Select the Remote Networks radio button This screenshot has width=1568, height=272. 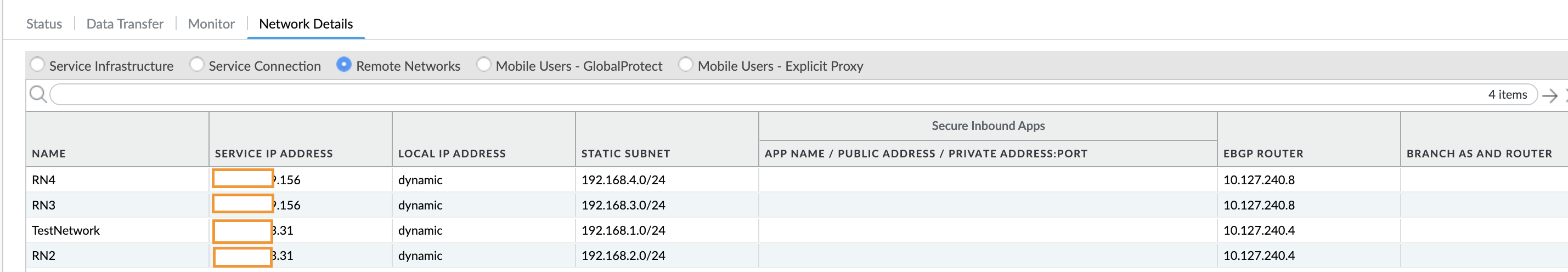pyautogui.click(x=344, y=65)
